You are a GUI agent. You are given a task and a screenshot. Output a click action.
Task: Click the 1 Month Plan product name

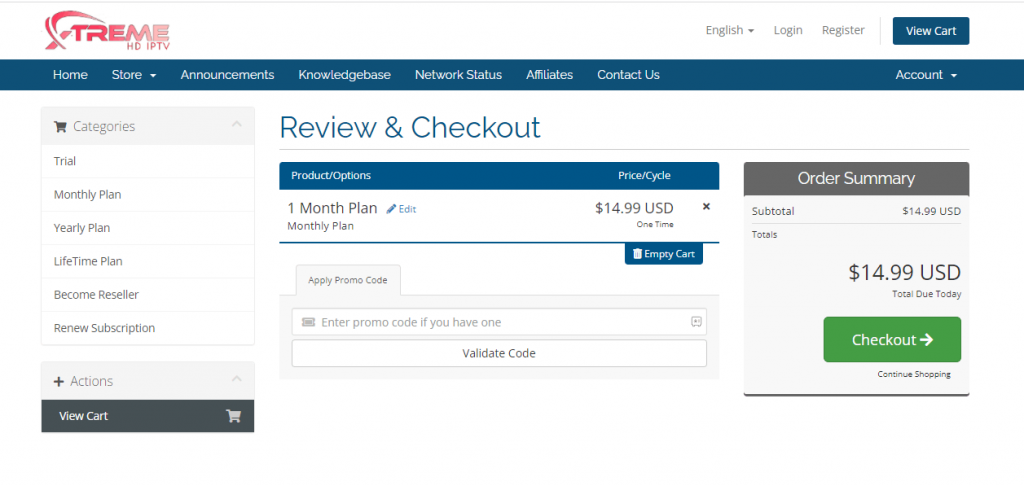click(332, 208)
